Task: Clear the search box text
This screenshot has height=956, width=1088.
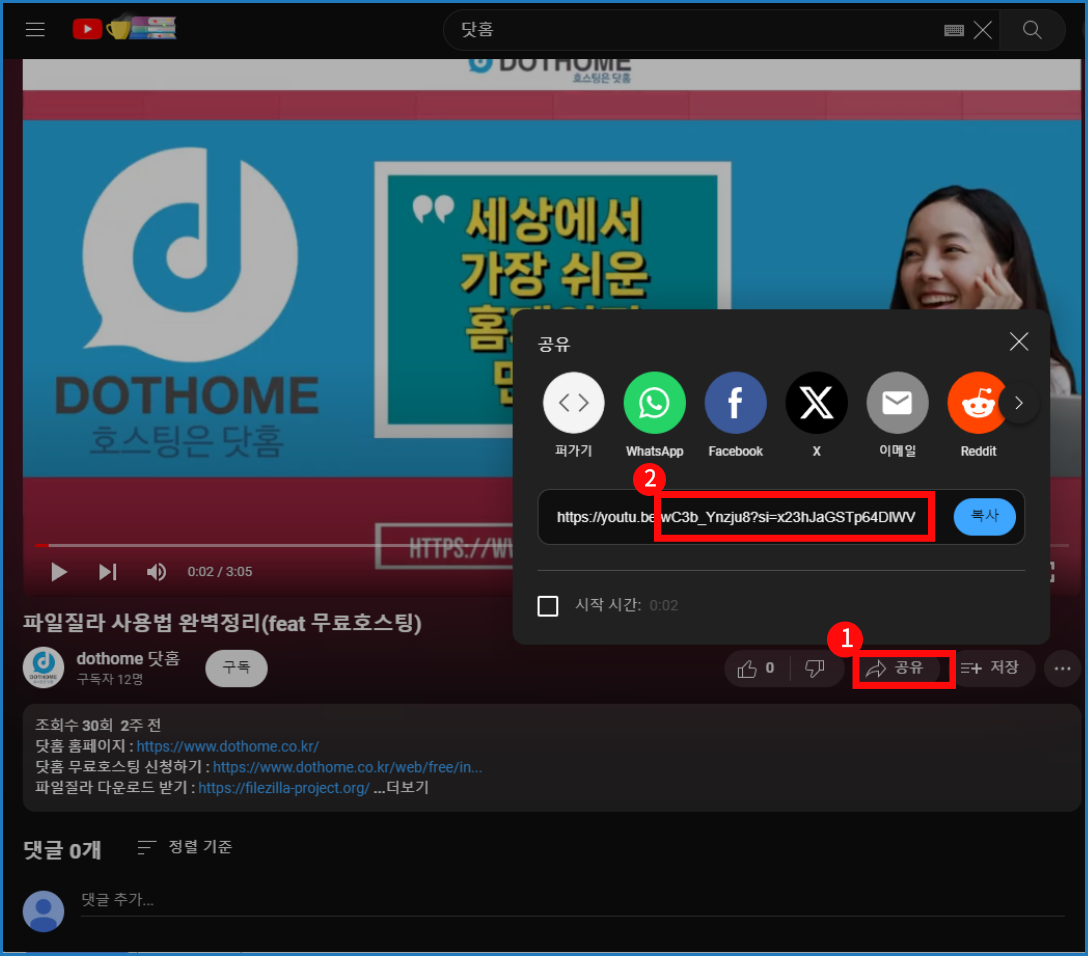Action: pyautogui.click(x=983, y=30)
